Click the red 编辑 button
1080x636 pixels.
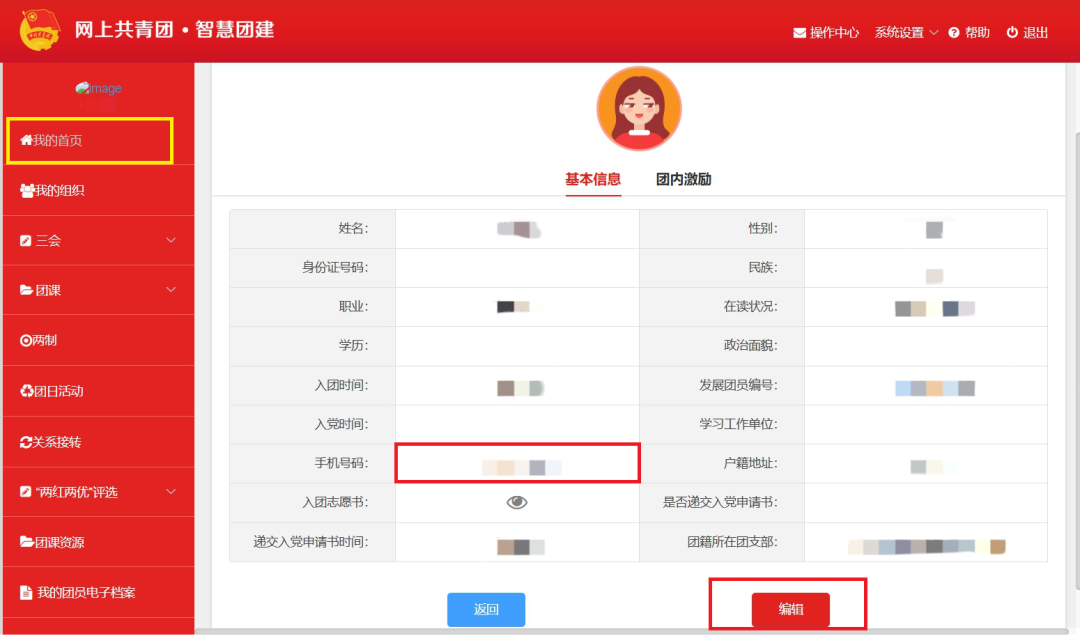coord(791,610)
